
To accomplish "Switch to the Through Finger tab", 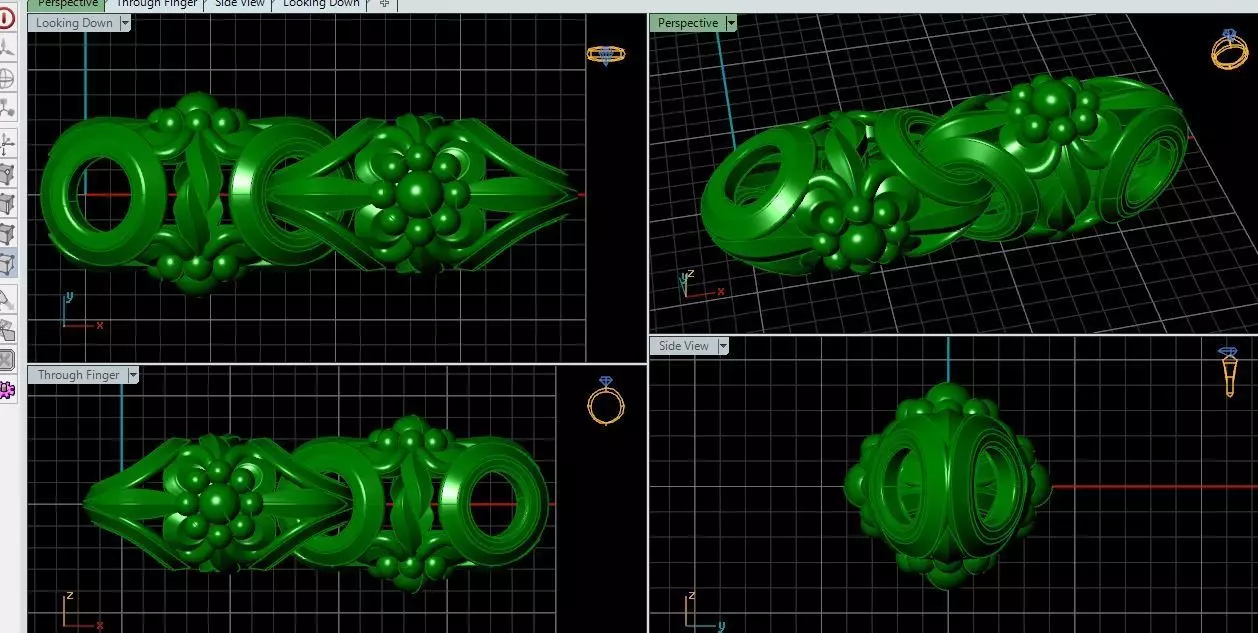I will (x=157, y=4).
